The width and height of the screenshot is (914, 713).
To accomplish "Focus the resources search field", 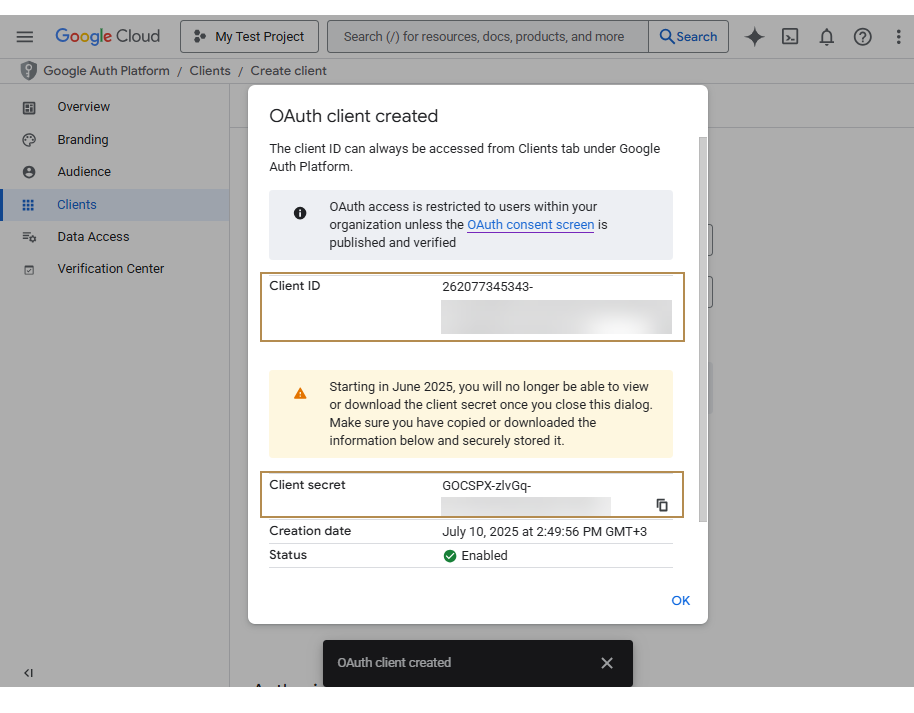I will click(488, 37).
